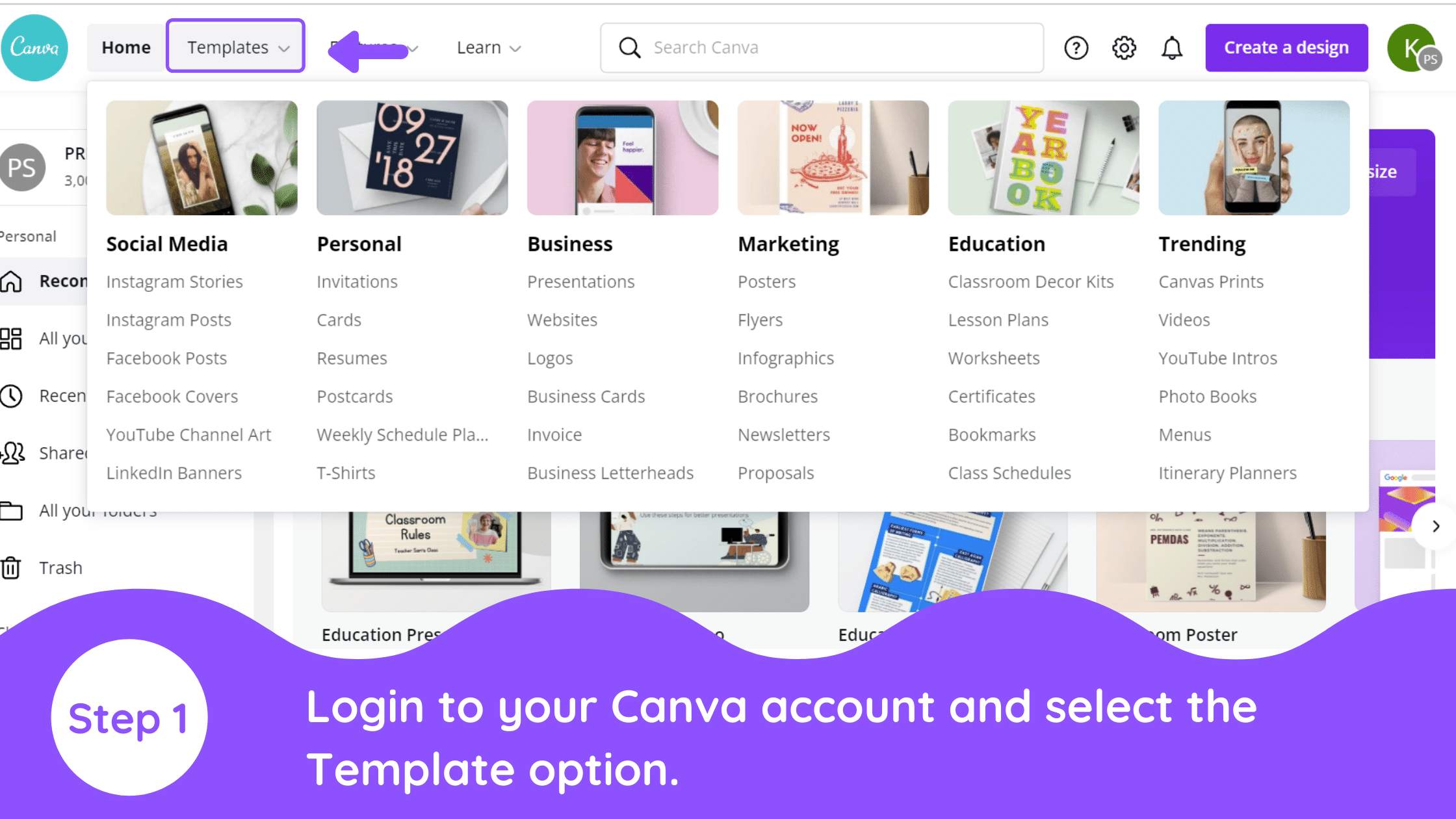1456x819 pixels.
Task: Click the Itinerary Planners trending link
Action: point(1227,472)
